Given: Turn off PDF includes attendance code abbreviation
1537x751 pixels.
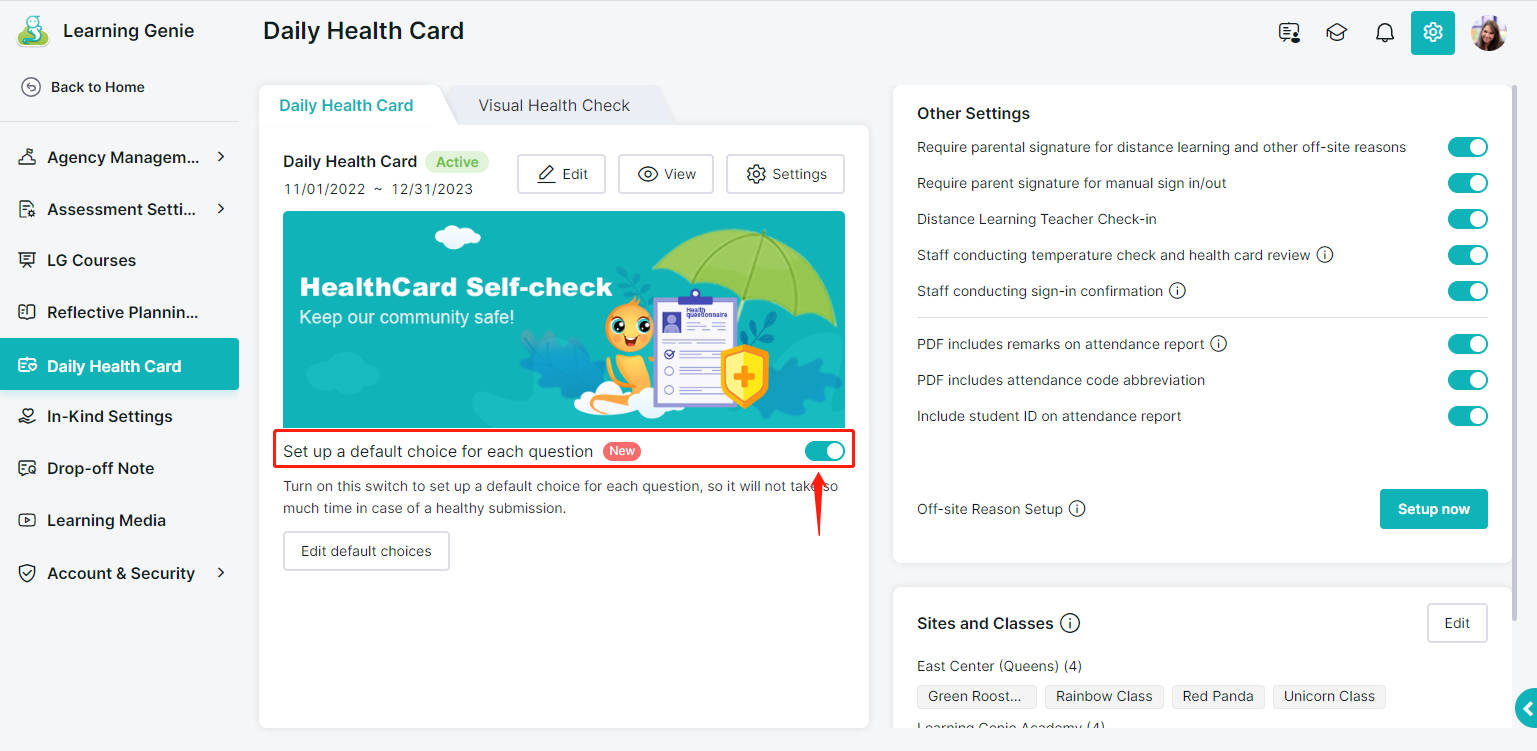Looking at the screenshot, I should (1468, 380).
